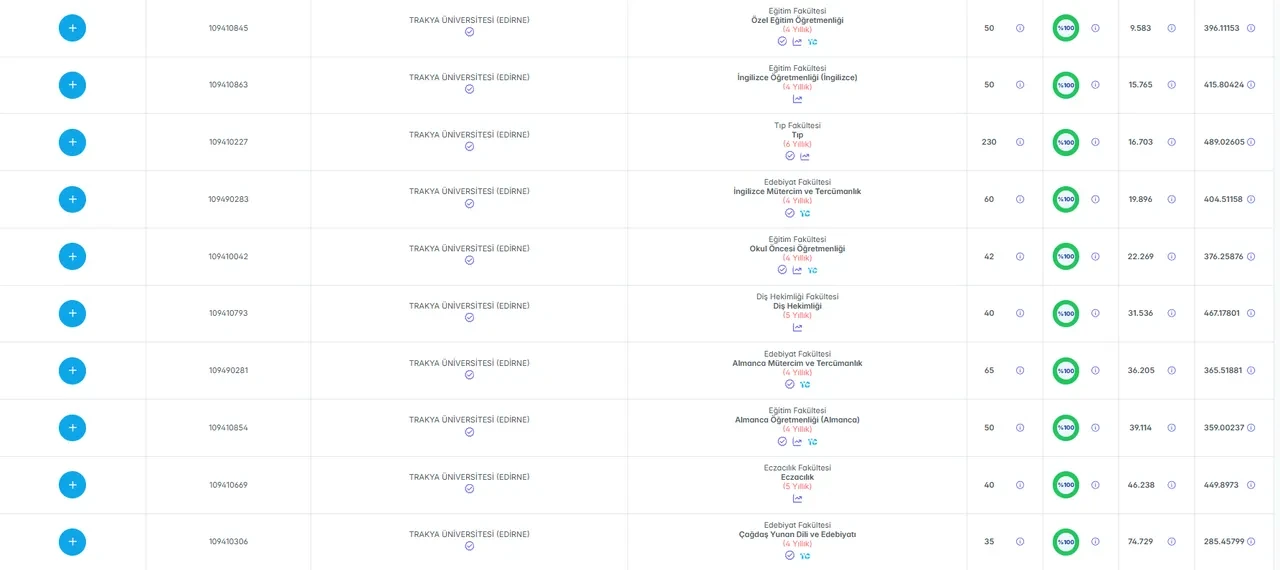The image size is (1280, 570).
Task: Open trend chart icon under Eczacılık
Action: 797,499
